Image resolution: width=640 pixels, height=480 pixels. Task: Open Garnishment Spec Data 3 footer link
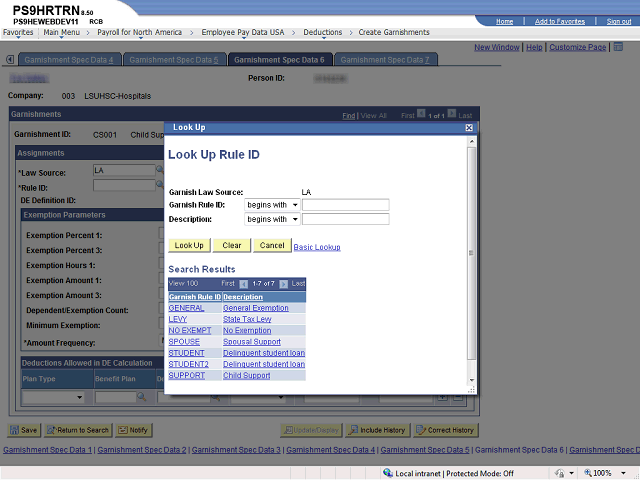236,450
